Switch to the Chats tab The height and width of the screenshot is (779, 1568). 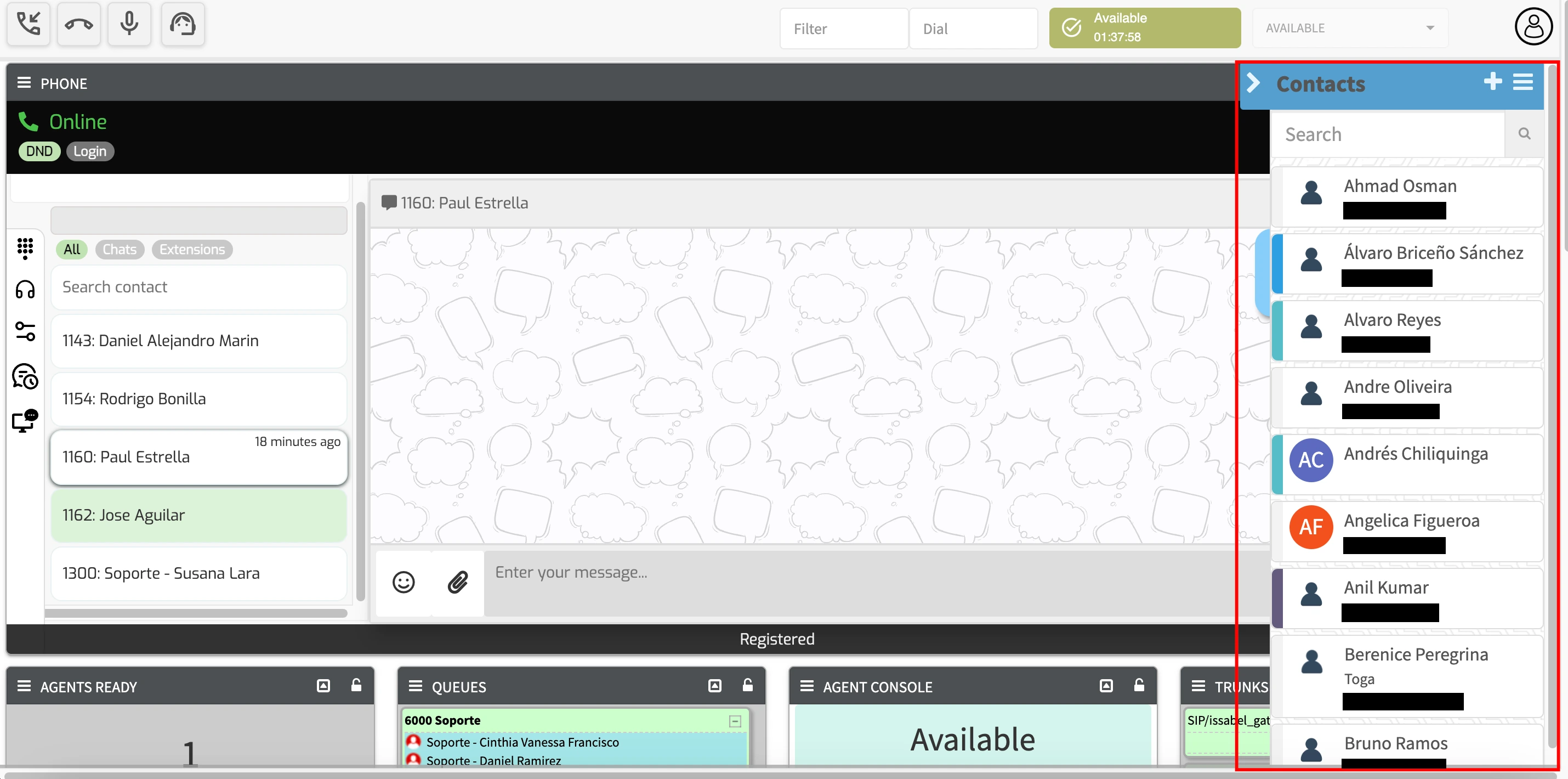pos(120,249)
